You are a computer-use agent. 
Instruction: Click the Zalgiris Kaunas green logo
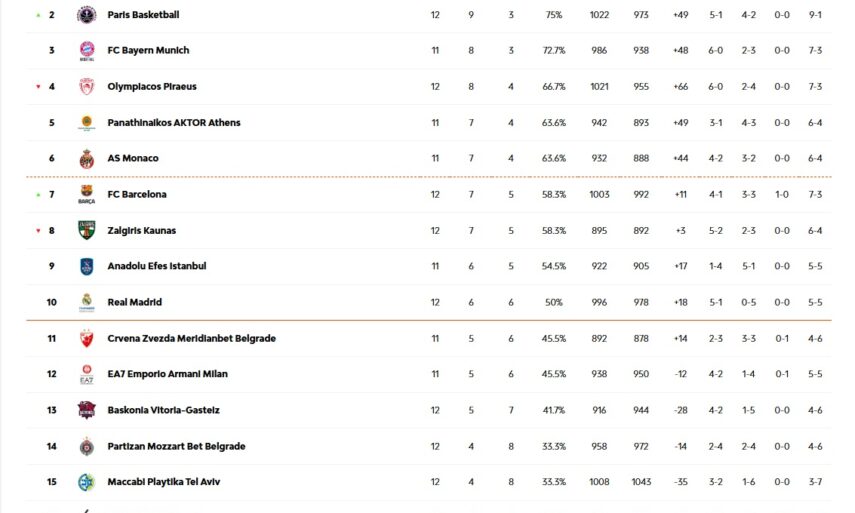(x=86, y=231)
